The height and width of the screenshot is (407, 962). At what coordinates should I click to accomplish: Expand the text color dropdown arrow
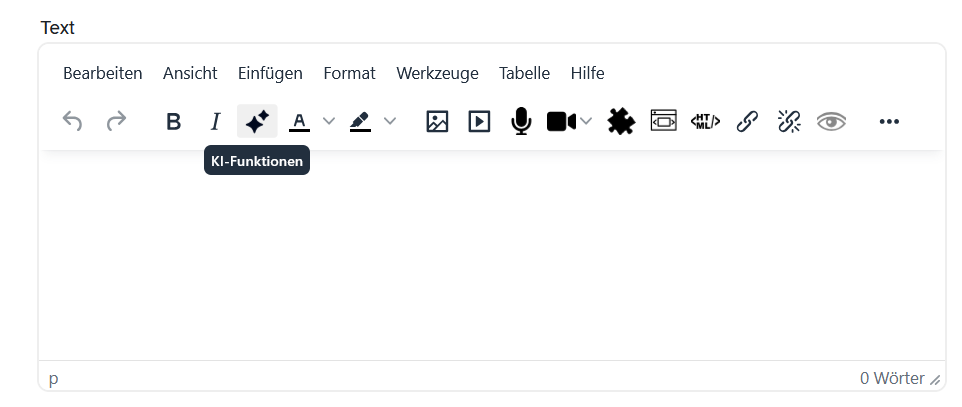click(x=329, y=122)
